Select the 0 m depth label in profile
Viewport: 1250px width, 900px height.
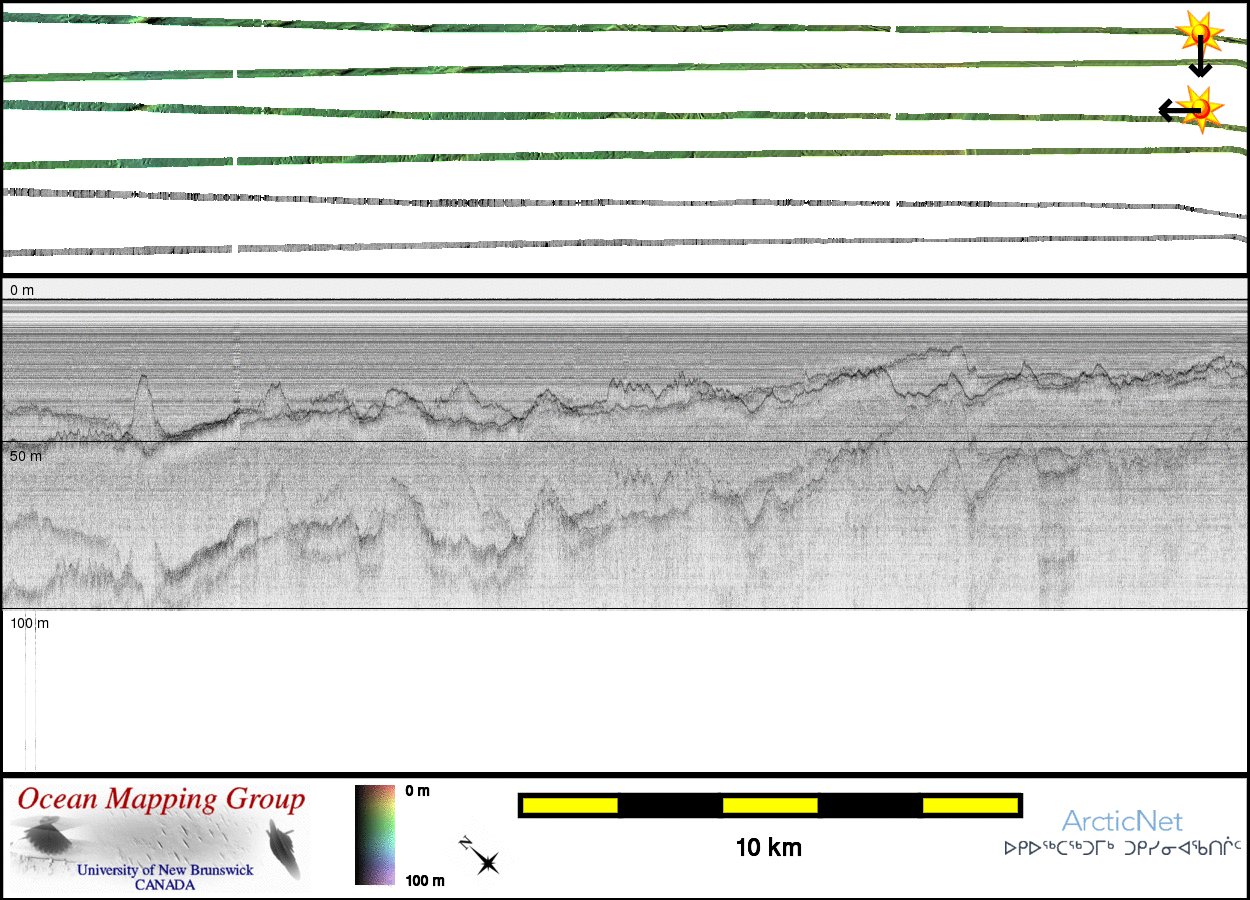22,290
